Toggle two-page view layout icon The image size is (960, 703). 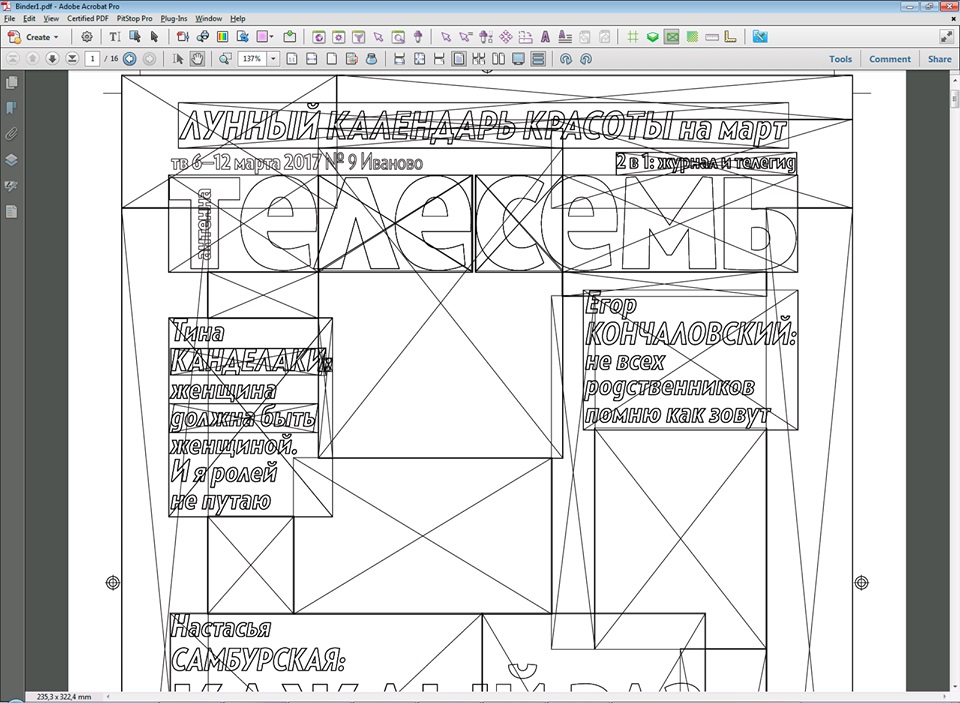coord(498,59)
